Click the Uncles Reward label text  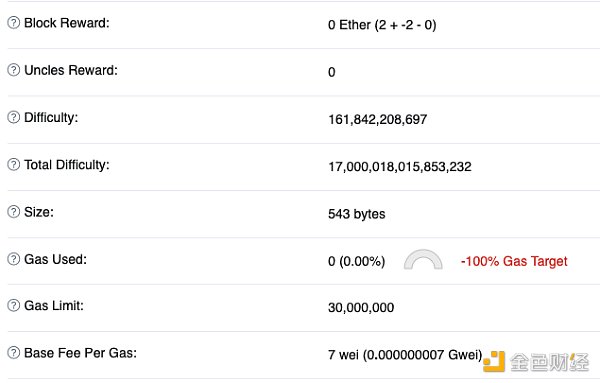[x=71, y=70]
